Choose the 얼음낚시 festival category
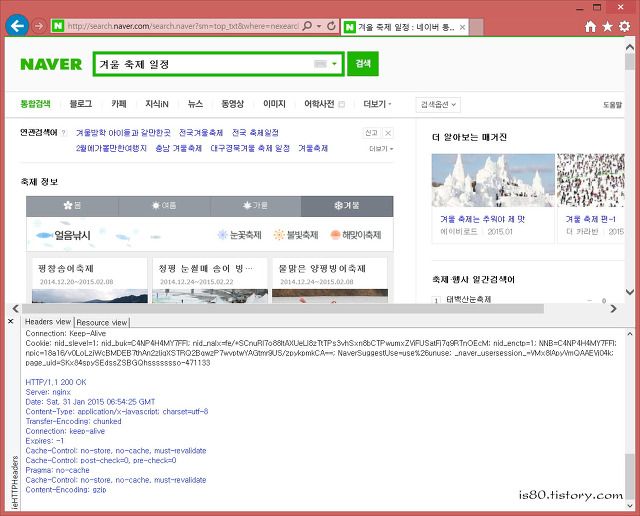The image size is (640, 516). pyautogui.click(x=64, y=235)
